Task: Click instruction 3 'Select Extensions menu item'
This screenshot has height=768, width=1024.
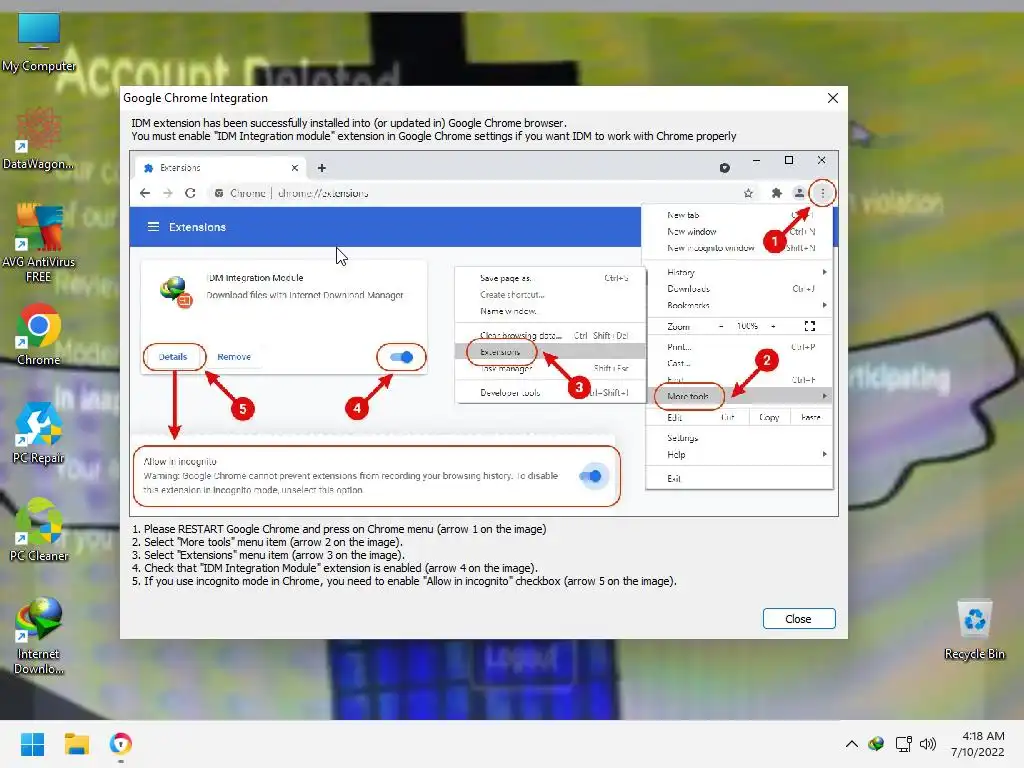Action: 268,555
